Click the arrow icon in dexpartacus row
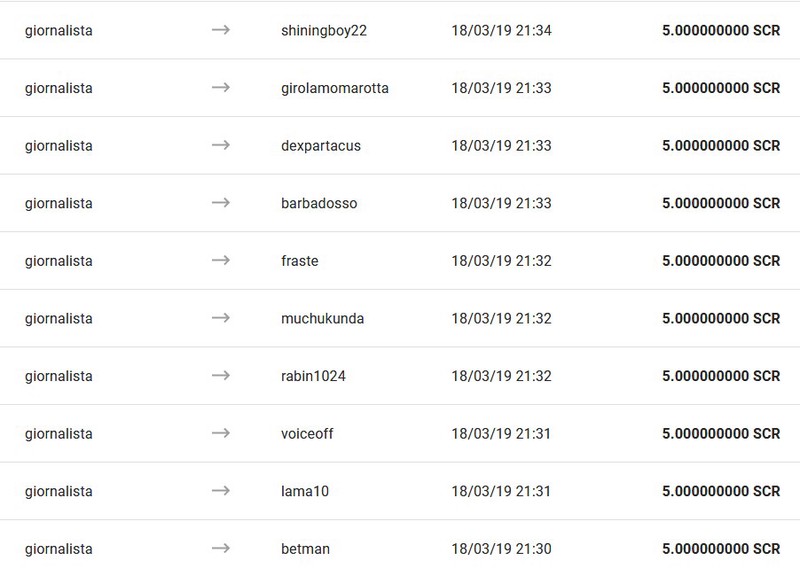The width and height of the screenshot is (800, 576). [220, 145]
